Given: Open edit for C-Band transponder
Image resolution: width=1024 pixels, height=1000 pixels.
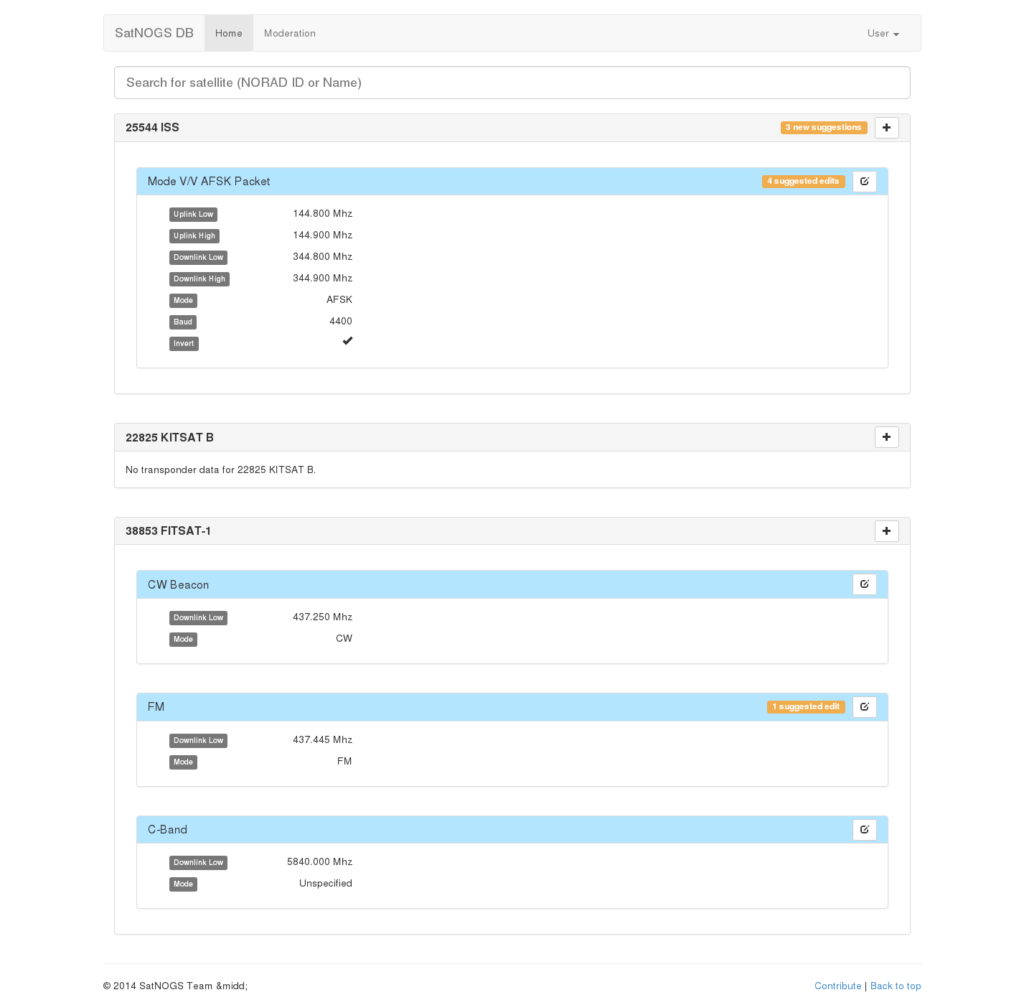Looking at the screenshot, I should coord(864,829).
